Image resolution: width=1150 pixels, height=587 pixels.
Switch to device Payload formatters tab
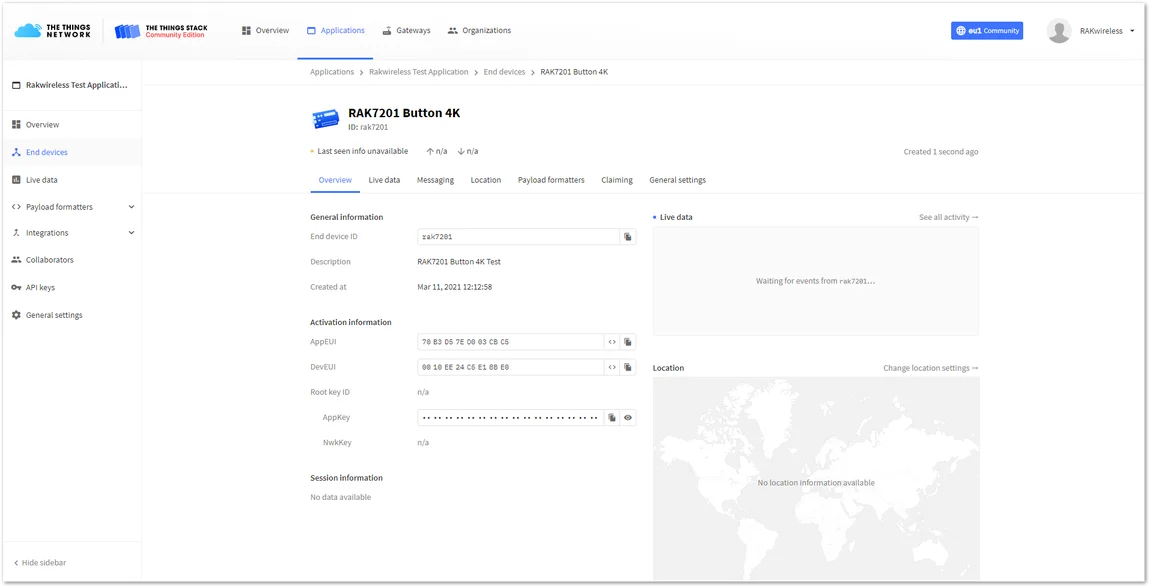tap(552, 180)
